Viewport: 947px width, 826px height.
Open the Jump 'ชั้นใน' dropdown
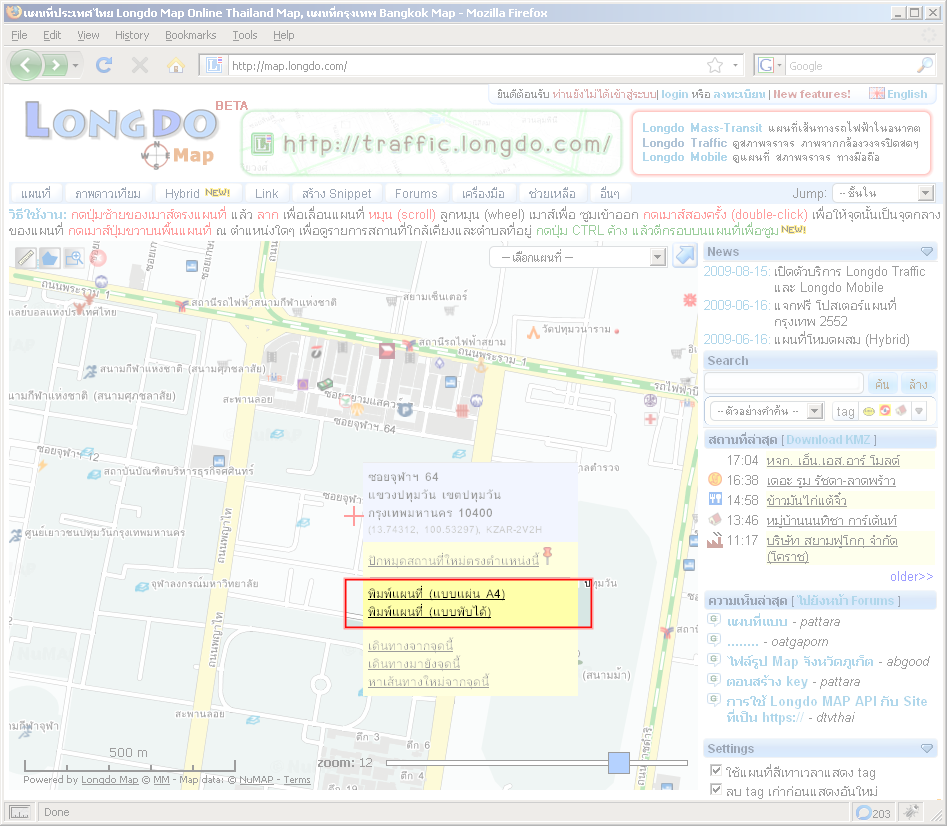pyautogui.click(x=884, y=193)
